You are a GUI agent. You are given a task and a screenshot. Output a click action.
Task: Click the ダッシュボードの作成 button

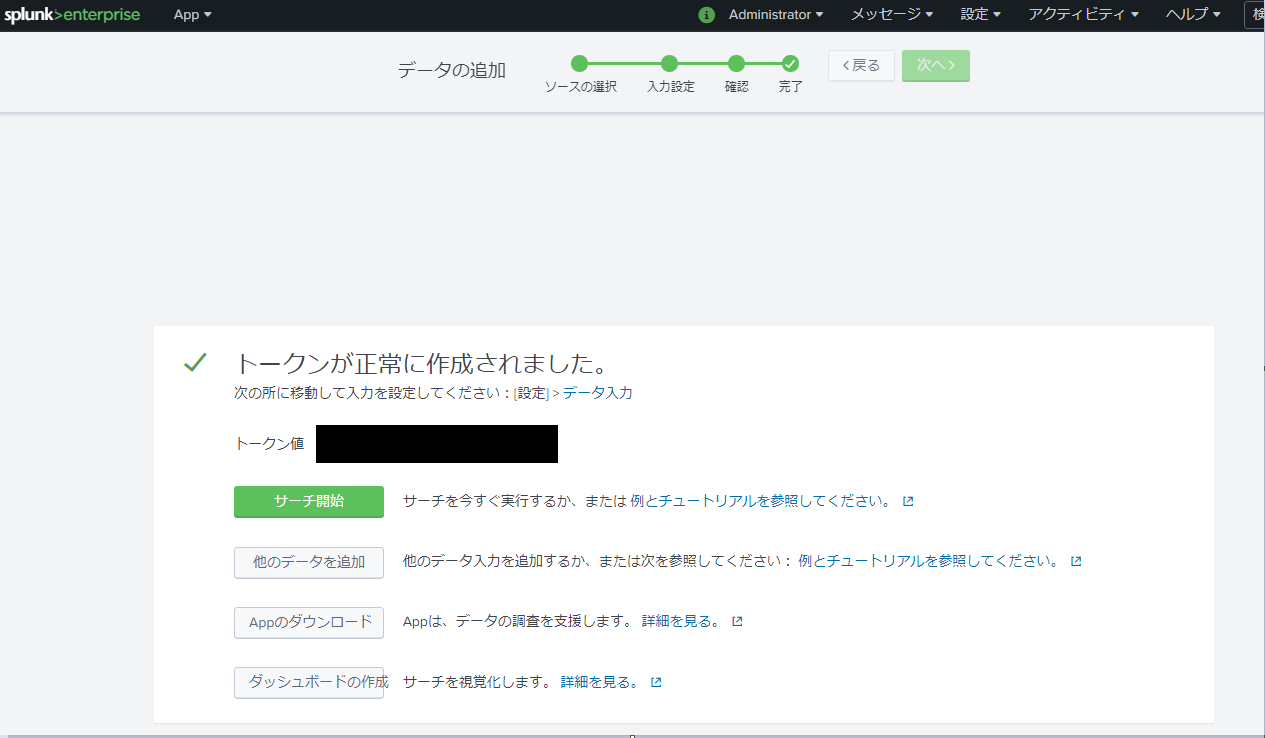click(x=309, y=682)
